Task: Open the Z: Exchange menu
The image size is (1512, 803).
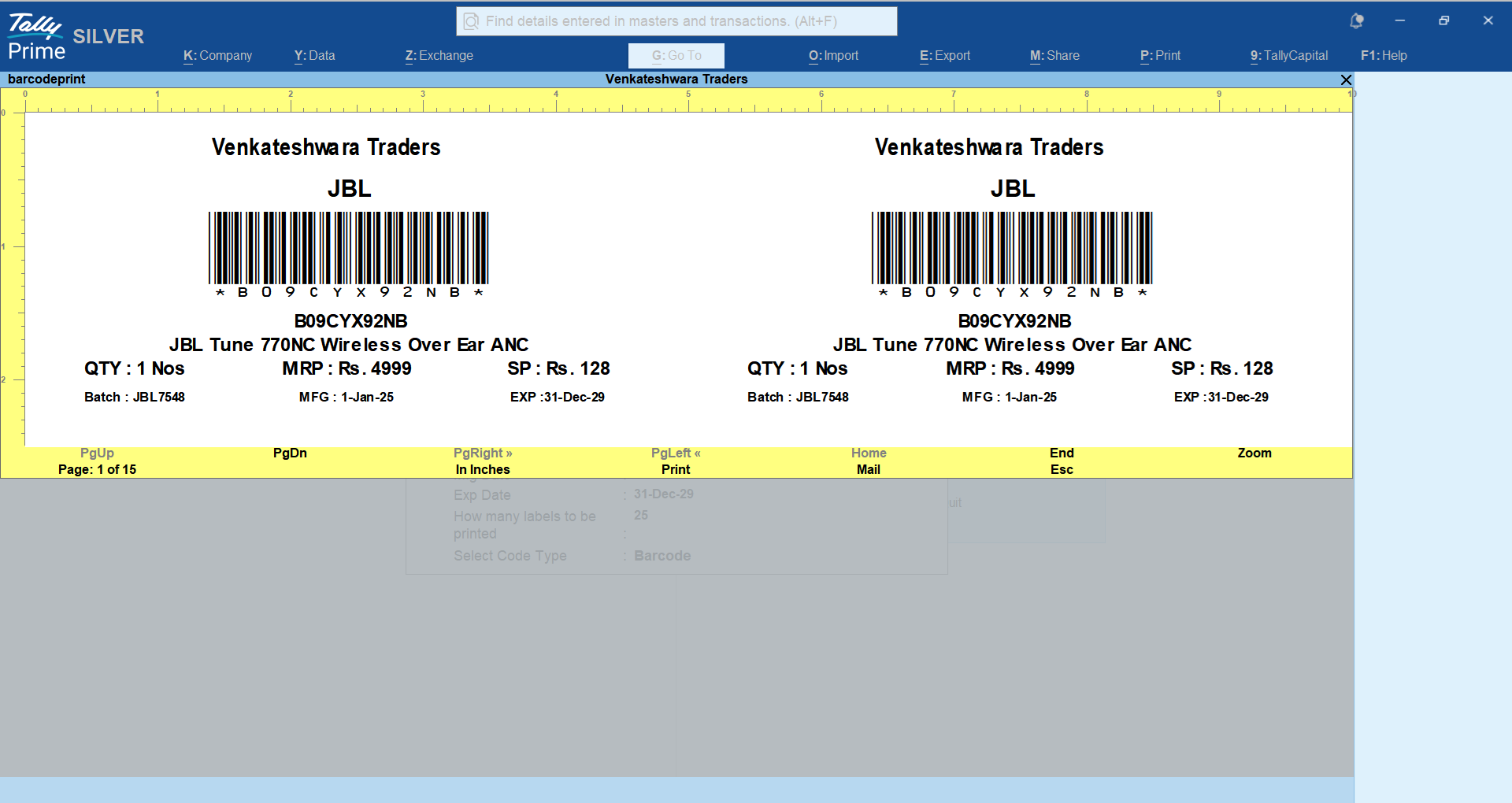Action: pyautogui.click(x=439, y=56)
